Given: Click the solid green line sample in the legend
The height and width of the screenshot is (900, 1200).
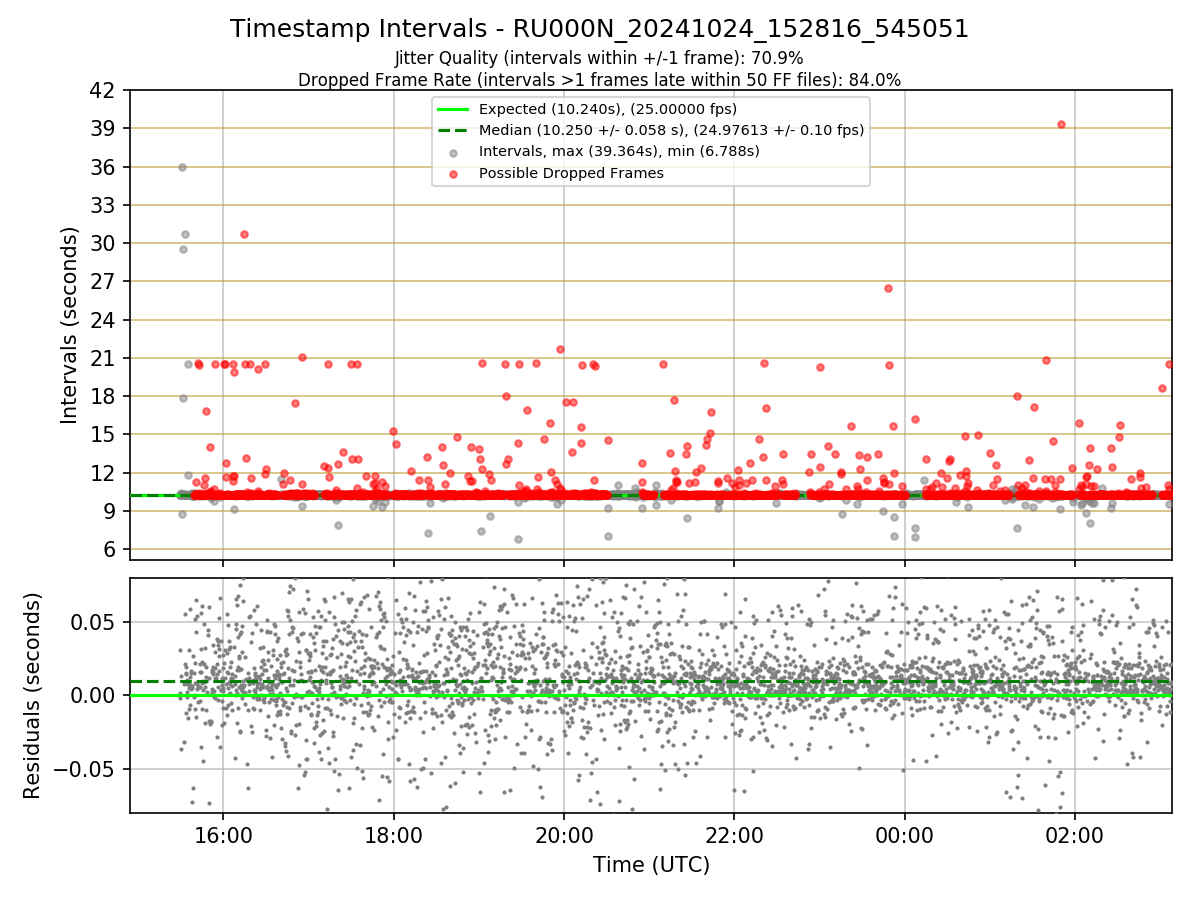Looking at the screenshot, I should (x=454, y=109).
